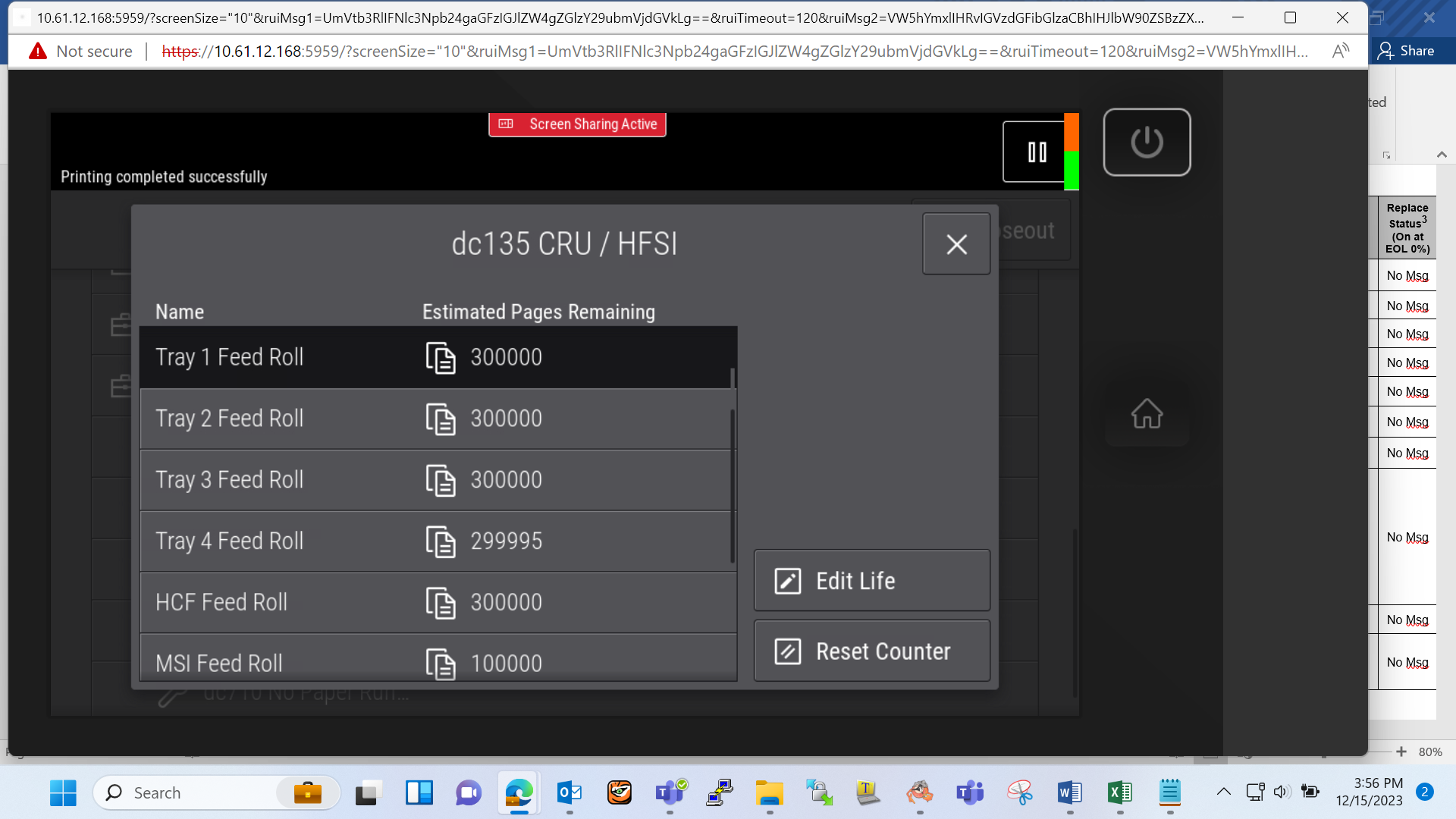
Task: Open the Share button in Word
Action: point(1407,51)
